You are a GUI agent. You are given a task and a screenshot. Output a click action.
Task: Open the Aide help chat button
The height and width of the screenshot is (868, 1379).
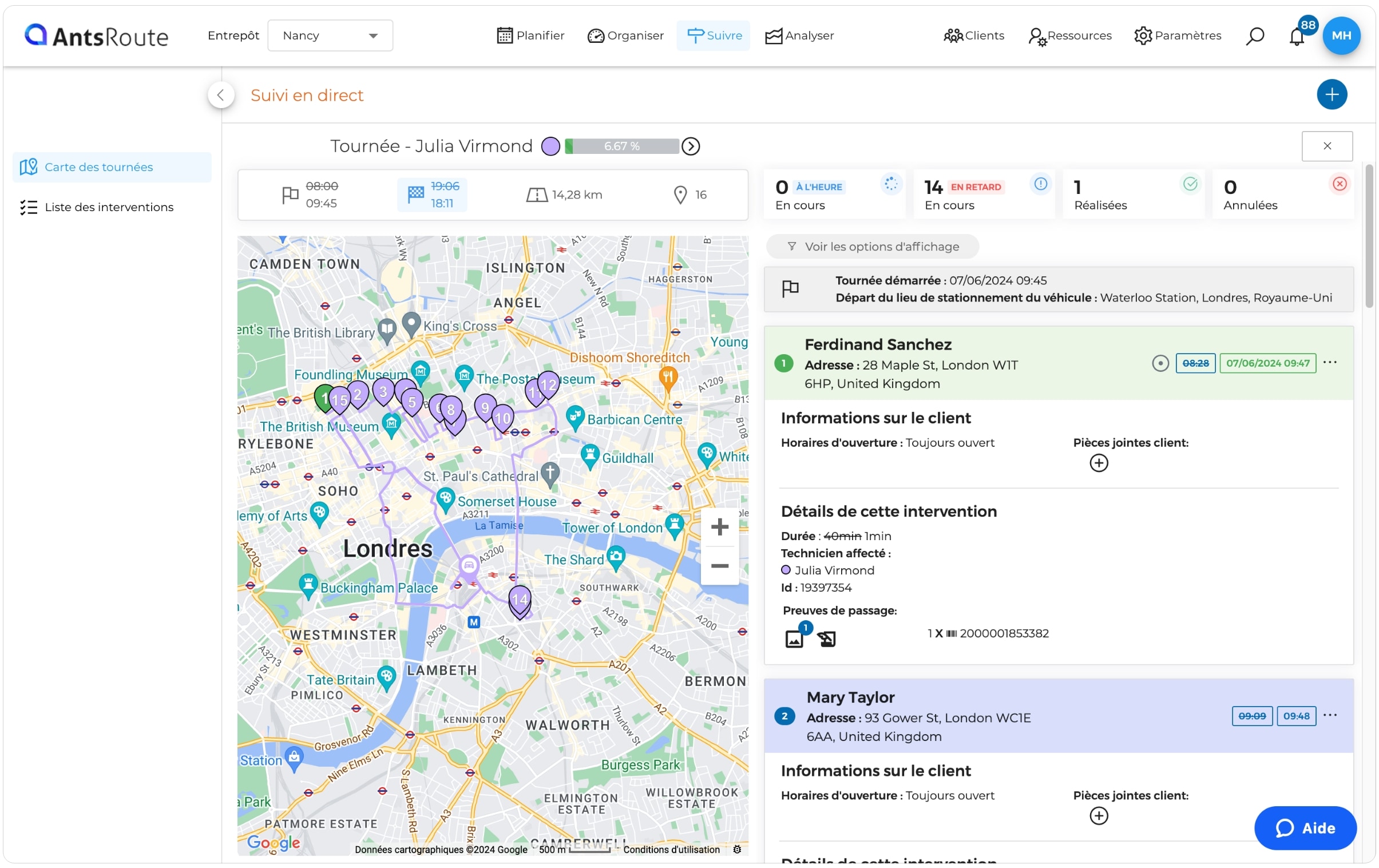click(x=1305, y=828)
